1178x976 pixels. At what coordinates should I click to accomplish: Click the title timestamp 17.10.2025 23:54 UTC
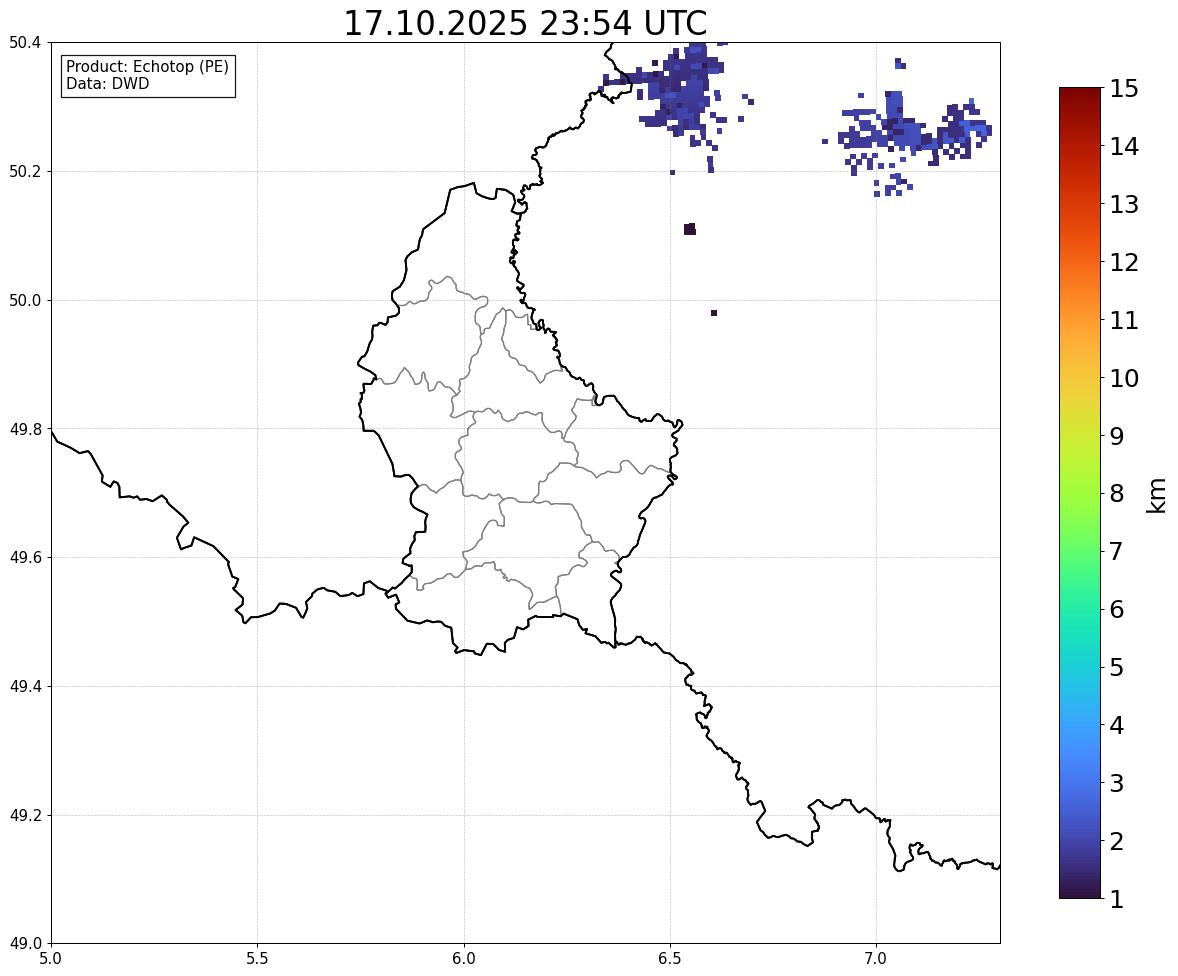tap(525, 23)
